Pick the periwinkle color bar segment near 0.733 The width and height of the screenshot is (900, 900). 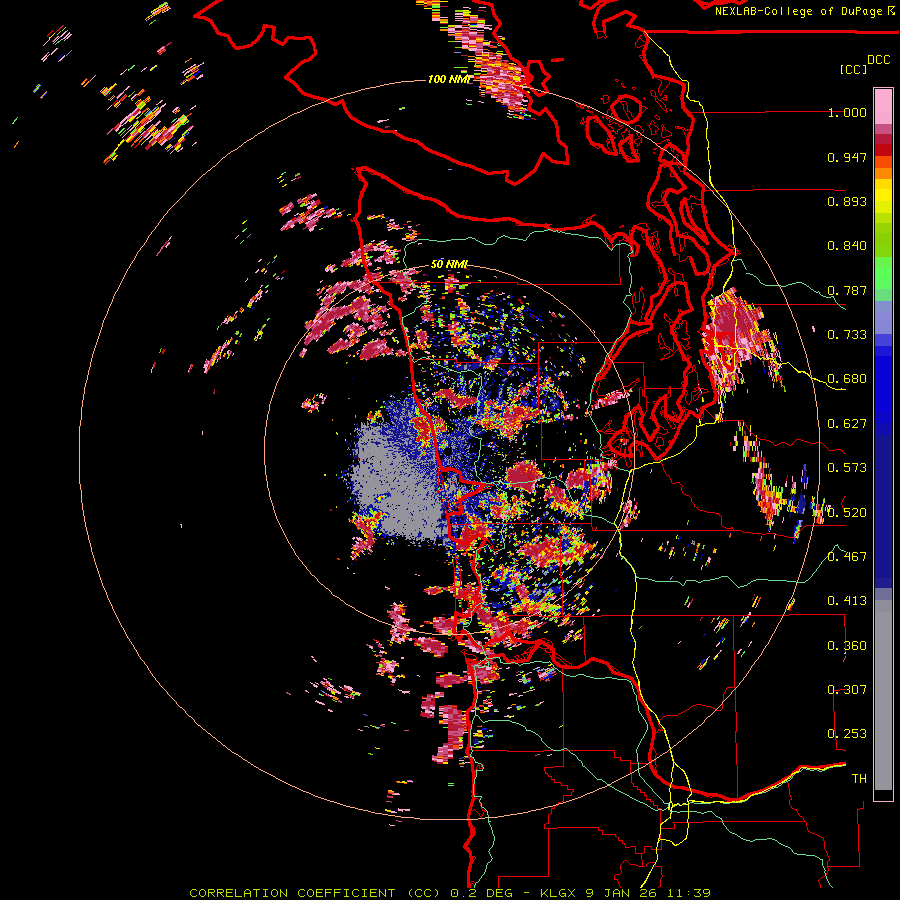click(x=883, y=317)
